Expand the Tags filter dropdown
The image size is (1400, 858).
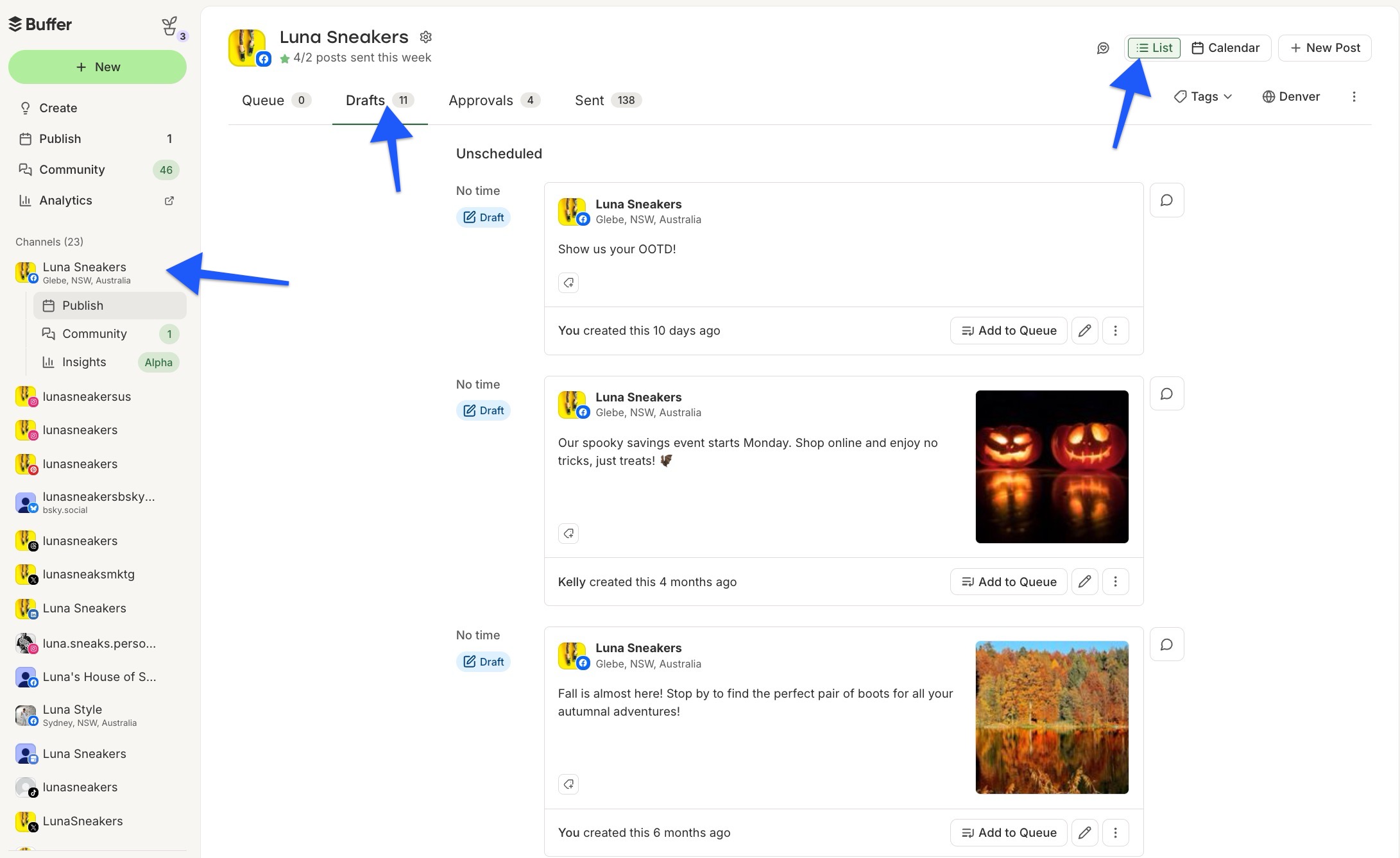click(1203, 97)
